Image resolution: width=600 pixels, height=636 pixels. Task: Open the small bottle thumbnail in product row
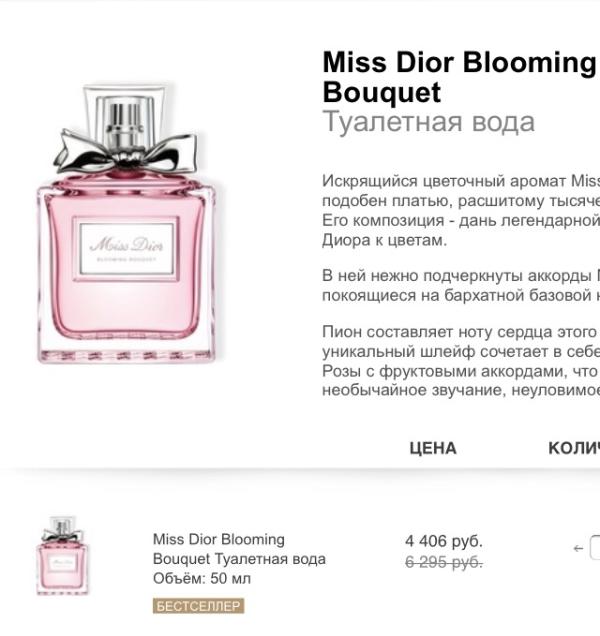[x=62, y=555]
